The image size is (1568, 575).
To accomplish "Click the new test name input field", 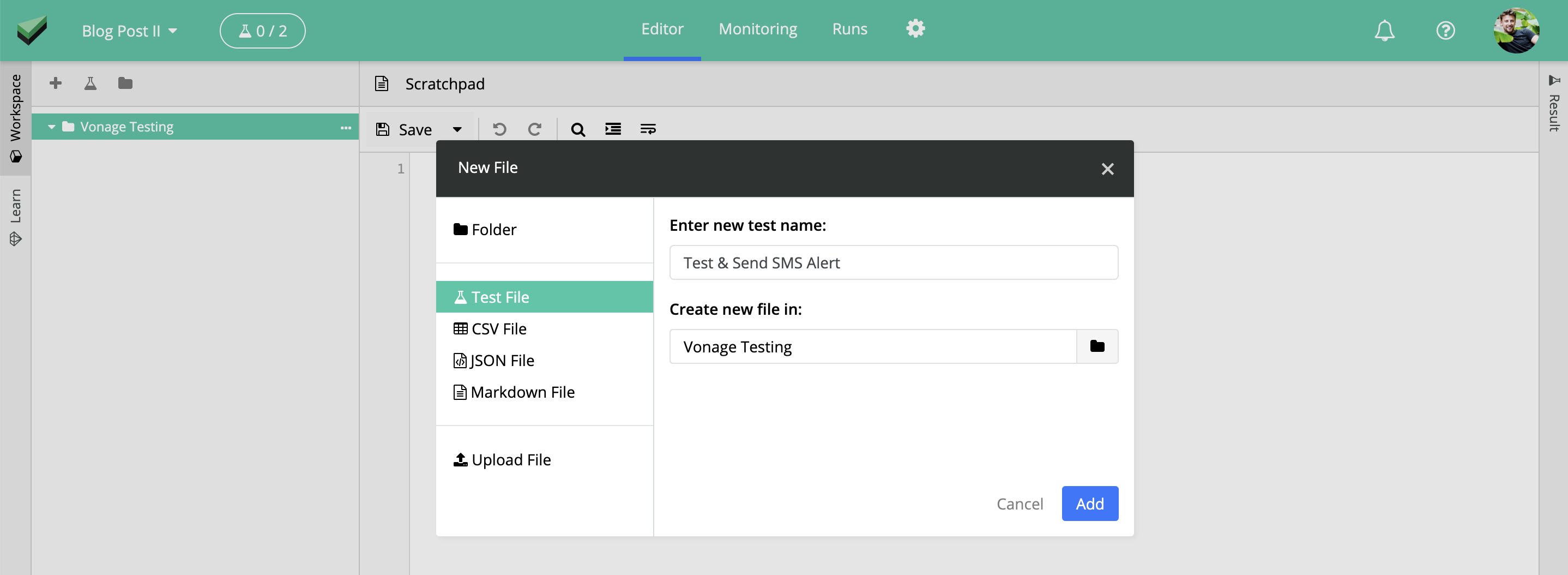I will pos(893,262).
